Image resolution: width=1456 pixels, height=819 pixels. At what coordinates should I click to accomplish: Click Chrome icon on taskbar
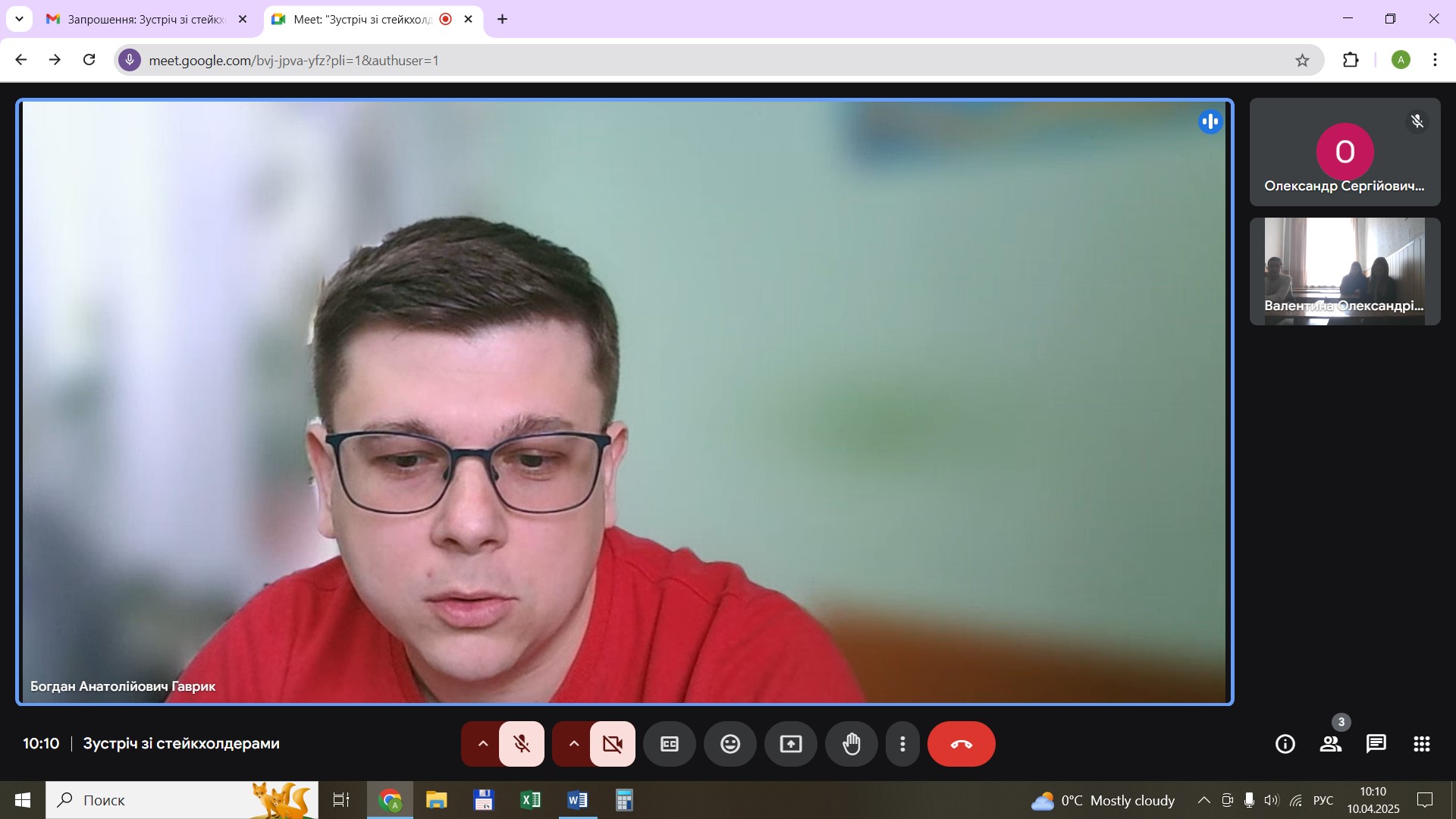click(x=391, y=800)
